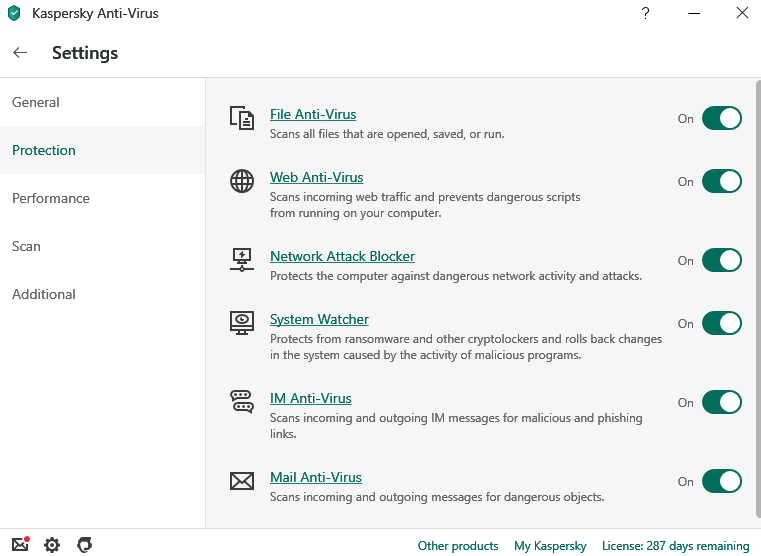Click the Other products link
Image resolution: width=761 pixels, height=556 pixels.
(458, 546)
